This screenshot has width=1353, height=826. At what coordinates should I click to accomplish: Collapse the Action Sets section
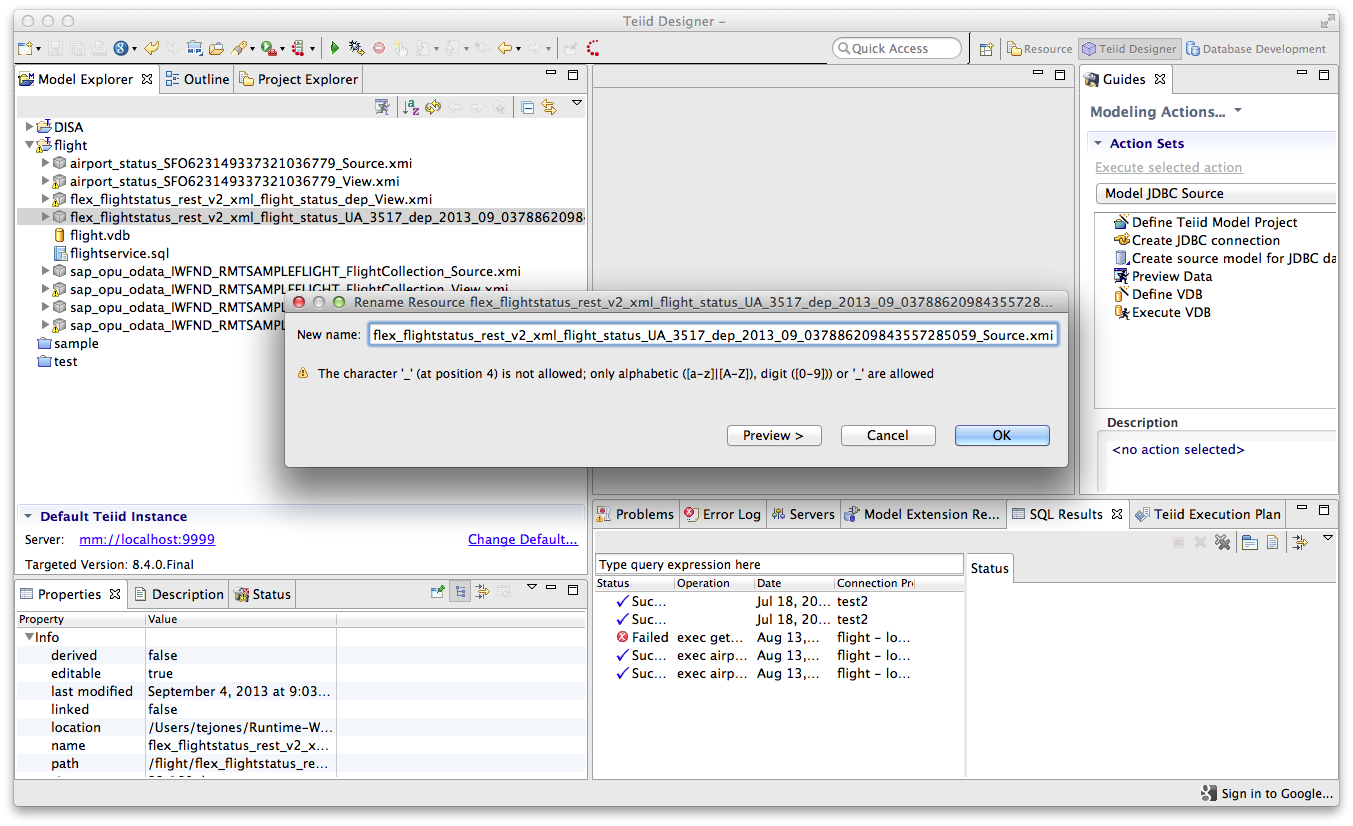click(x=1098, y=143)
